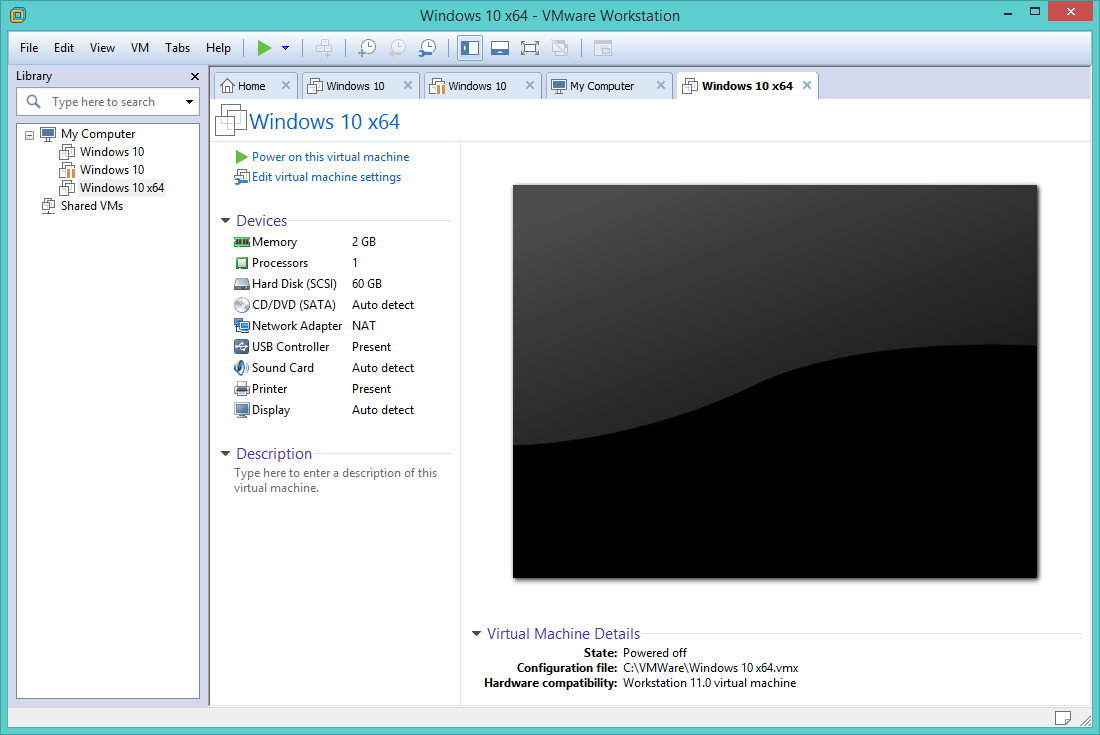Collapse the Virtual Machine Details section

click(x=476, y=633)
